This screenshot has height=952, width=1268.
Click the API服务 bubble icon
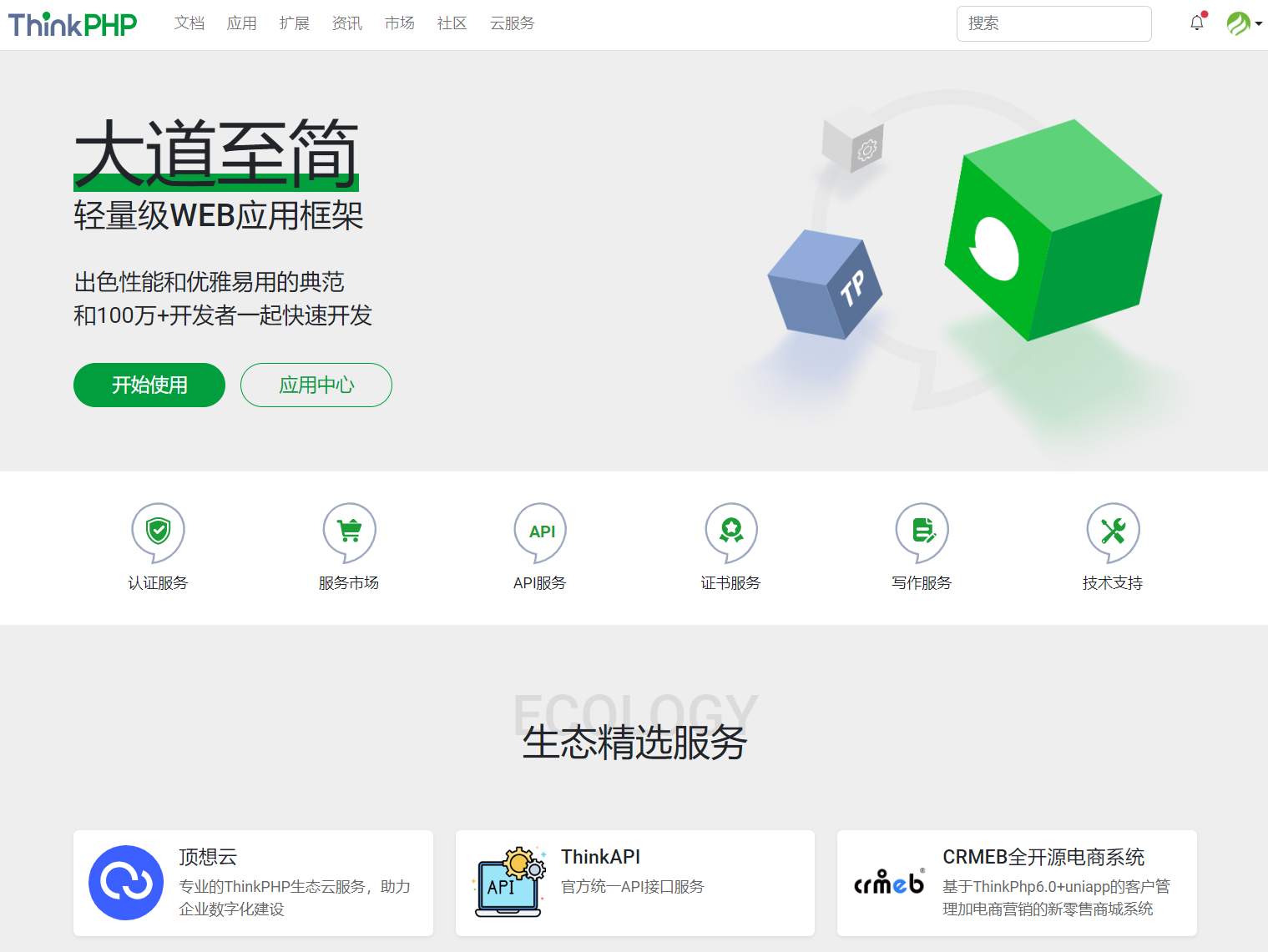(540, 532)
